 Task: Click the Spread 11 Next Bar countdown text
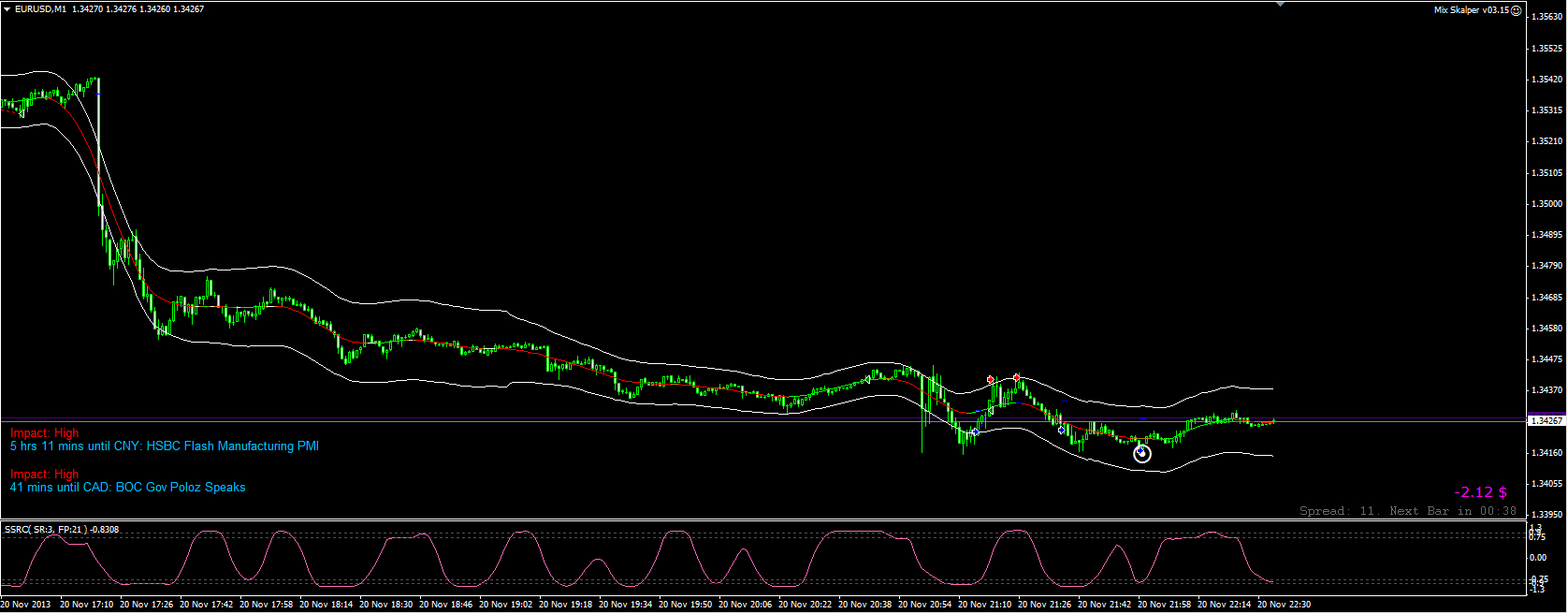click(1408, 511)
